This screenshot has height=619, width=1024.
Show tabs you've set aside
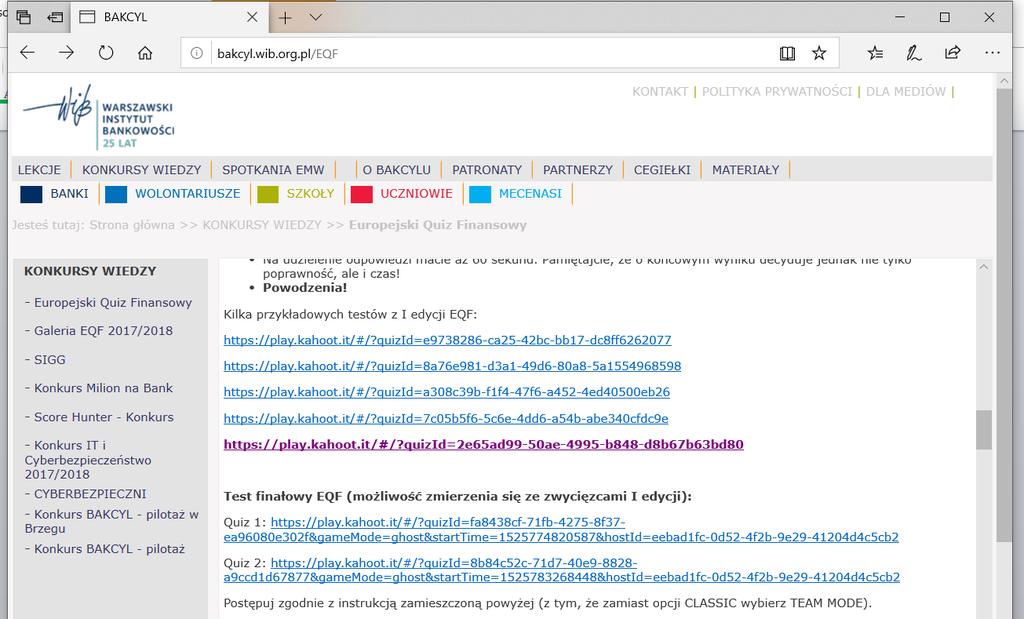coord(24,18)
